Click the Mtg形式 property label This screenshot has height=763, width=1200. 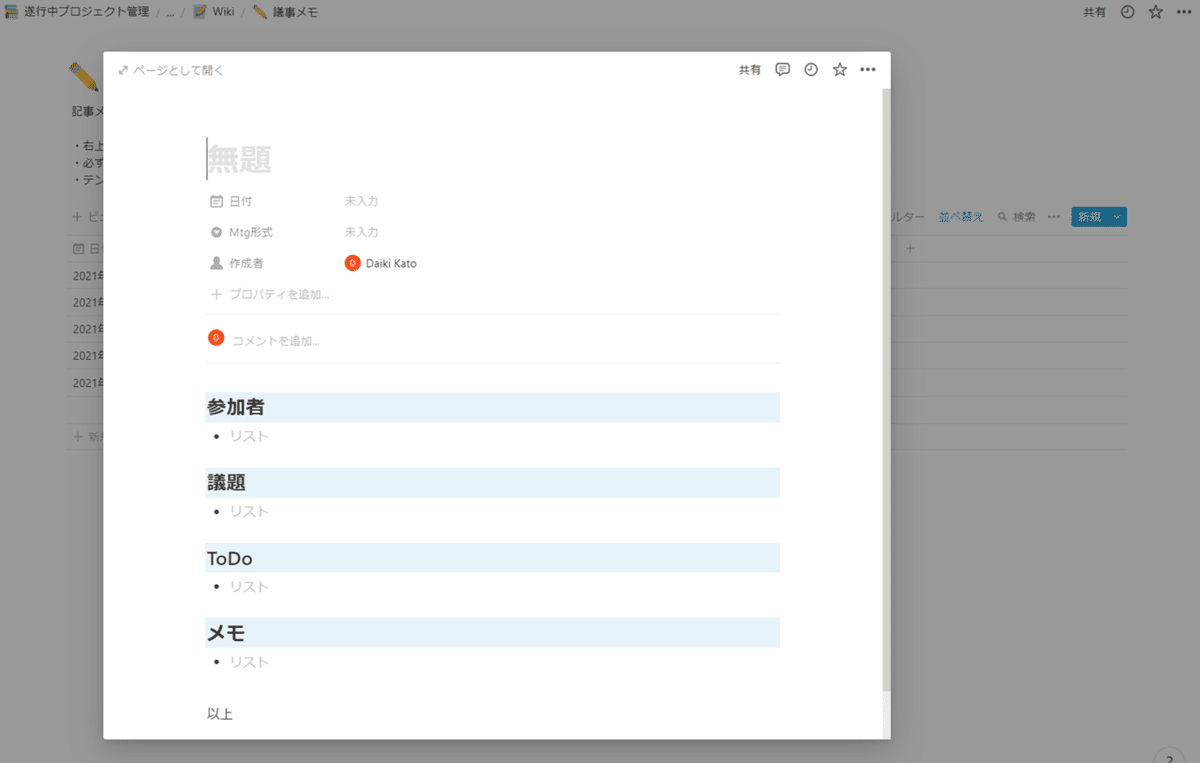241,232
